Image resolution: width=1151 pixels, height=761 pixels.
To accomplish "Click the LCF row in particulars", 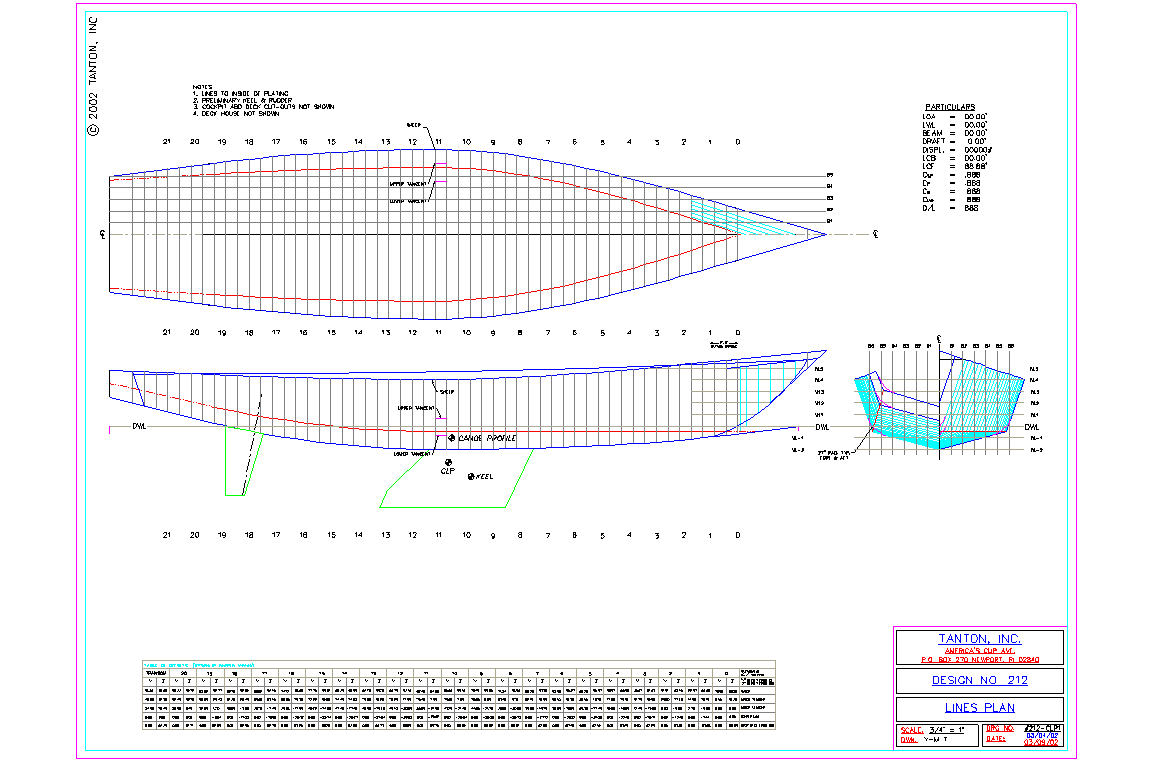I will 955,166.
